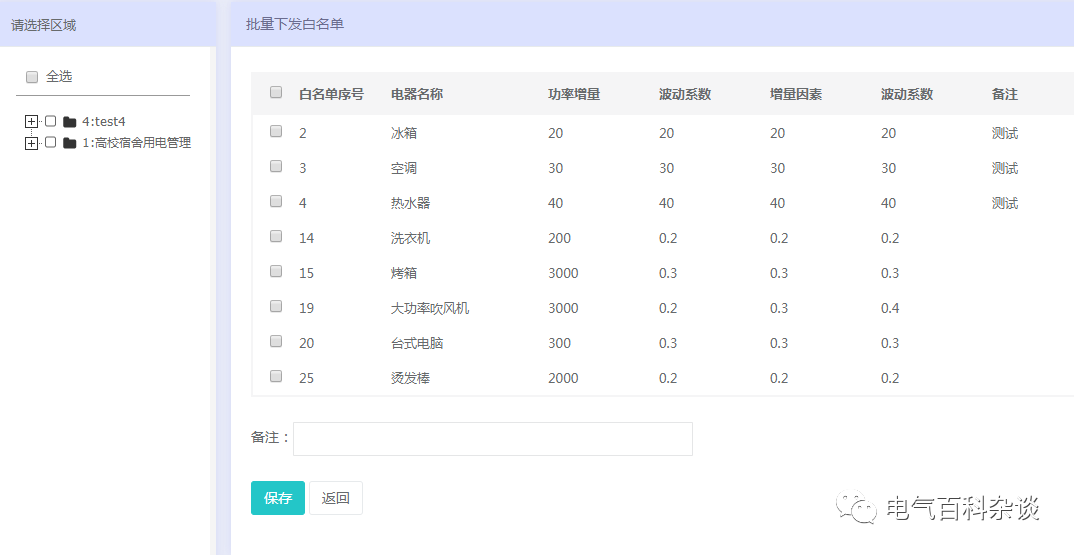Click the 4:test4 tree label
The width and height of the screenshot is (1074, 555).
click(x=104, y=122)
